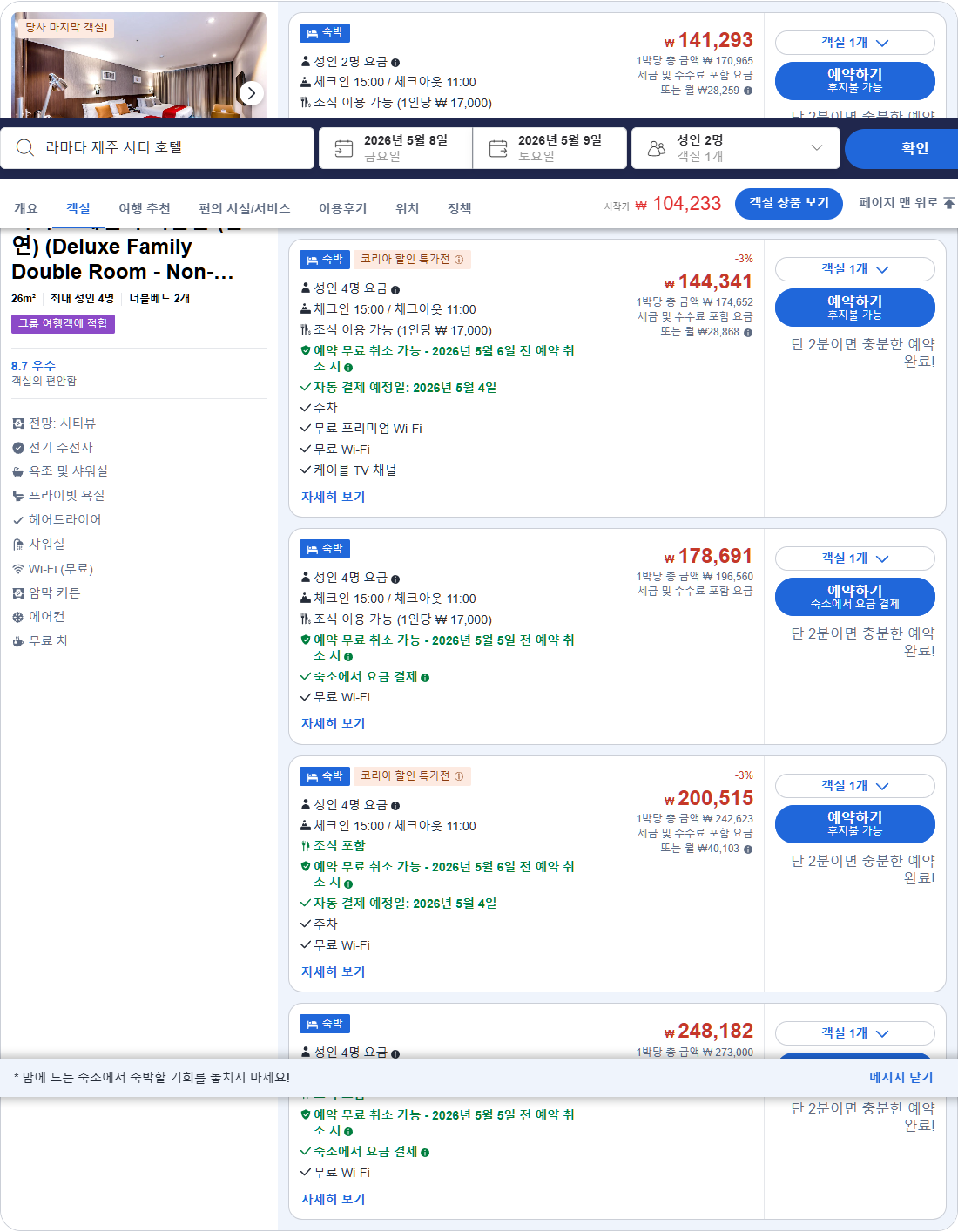Click the 8.7 우수 rating text
The image size is (958, 1232).
pos(33,367)
